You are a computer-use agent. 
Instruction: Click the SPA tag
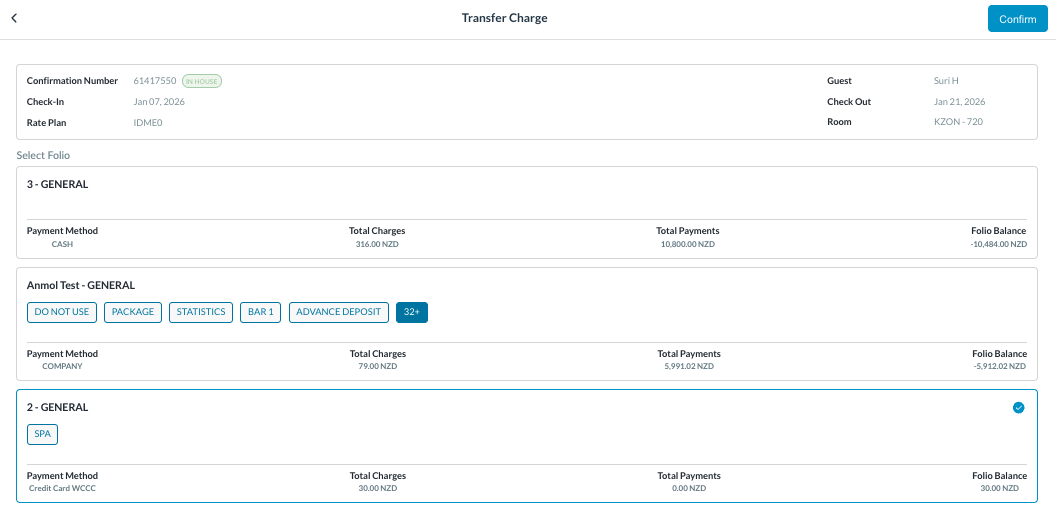click(43, 434)
